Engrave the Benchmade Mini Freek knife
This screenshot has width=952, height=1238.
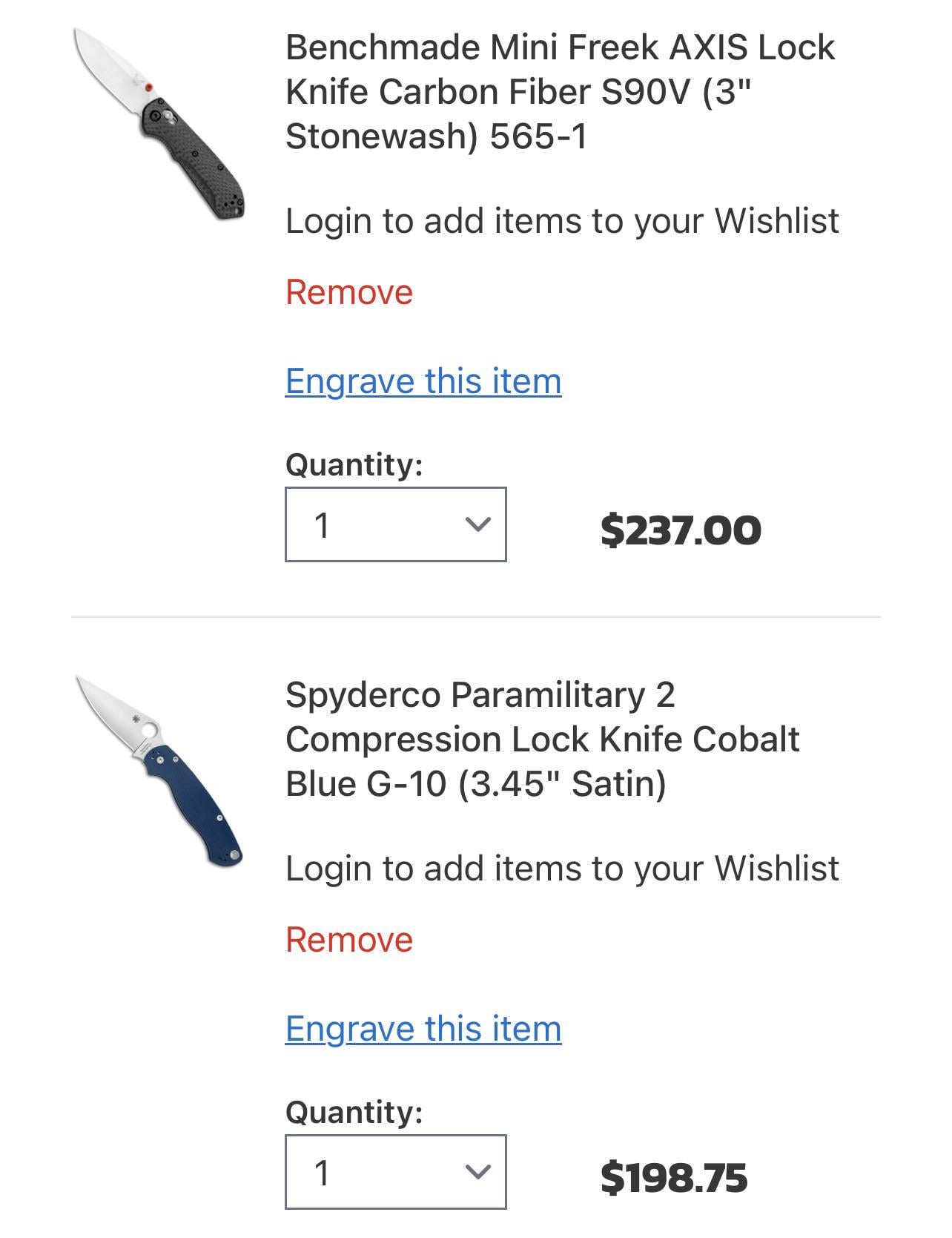(x=423, y=381)
